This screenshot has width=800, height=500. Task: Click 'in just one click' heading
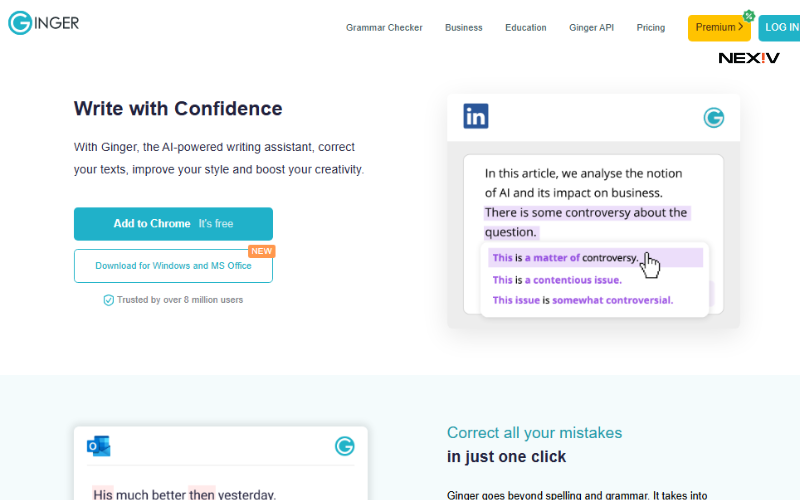click(506, 456)
